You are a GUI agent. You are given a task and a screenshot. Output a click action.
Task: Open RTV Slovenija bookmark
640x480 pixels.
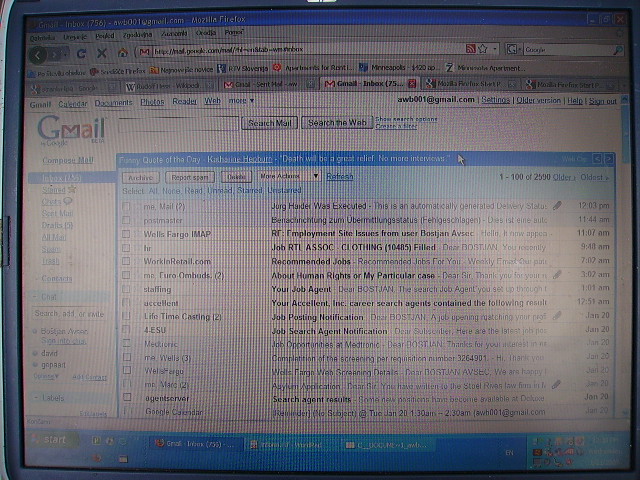[243, 69]
